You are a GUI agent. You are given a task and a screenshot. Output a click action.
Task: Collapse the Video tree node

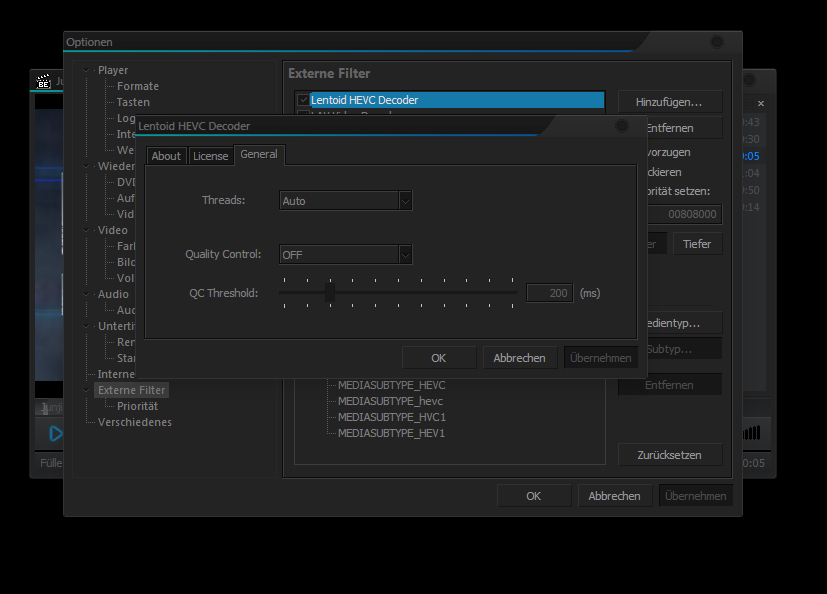[86, 230]
